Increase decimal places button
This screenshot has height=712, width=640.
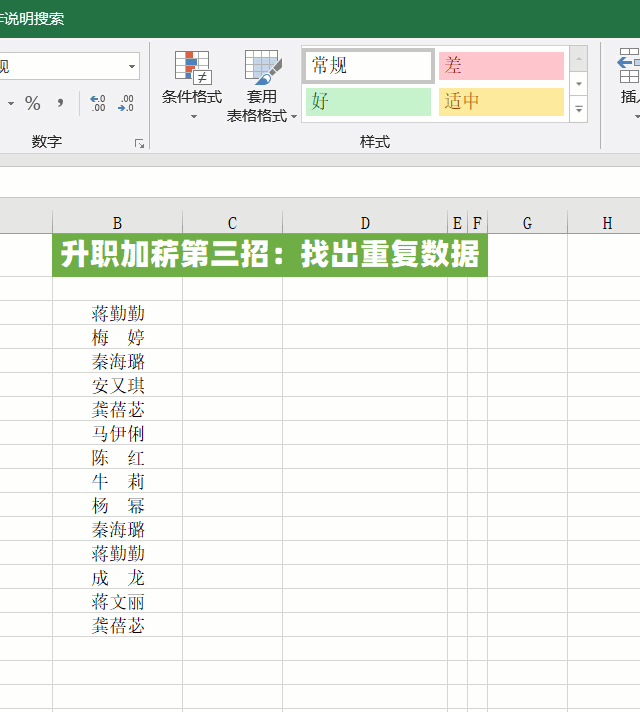pyautogui.click(x=98, y=104)
